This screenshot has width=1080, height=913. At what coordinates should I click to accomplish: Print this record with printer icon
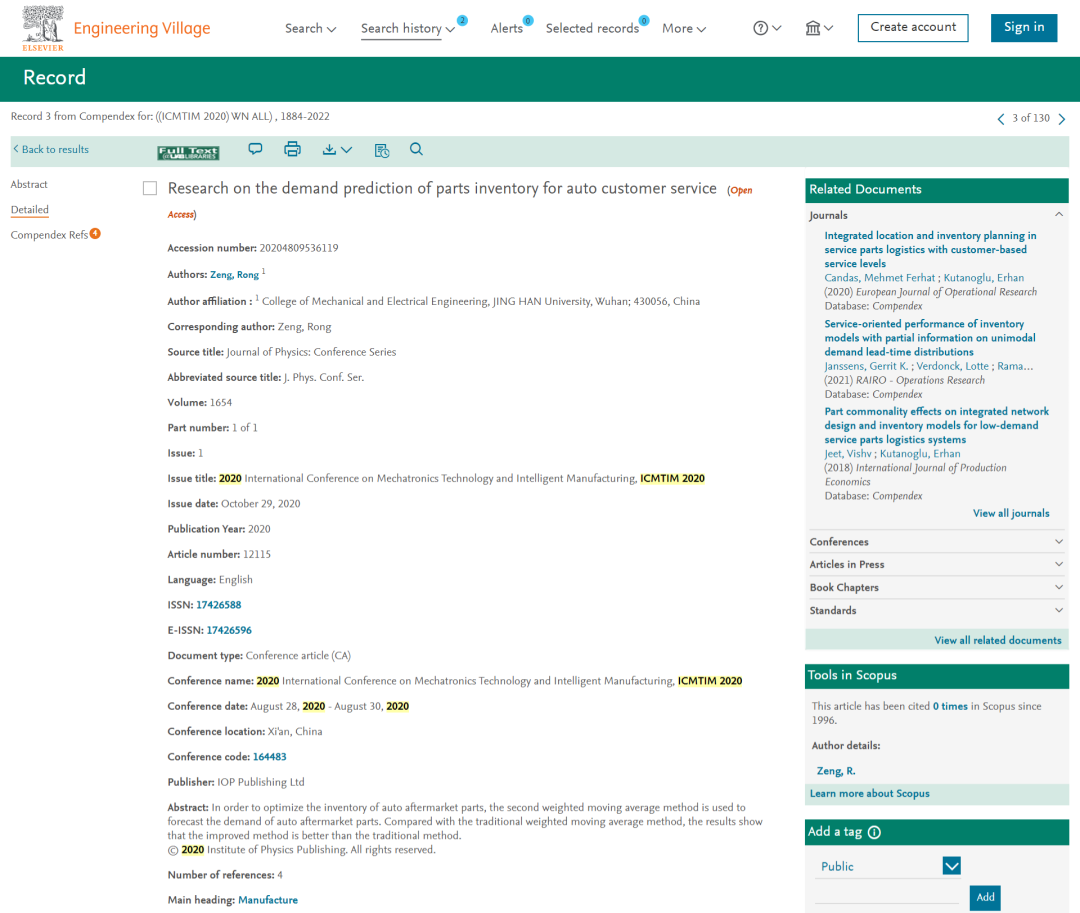click(293, 149)
